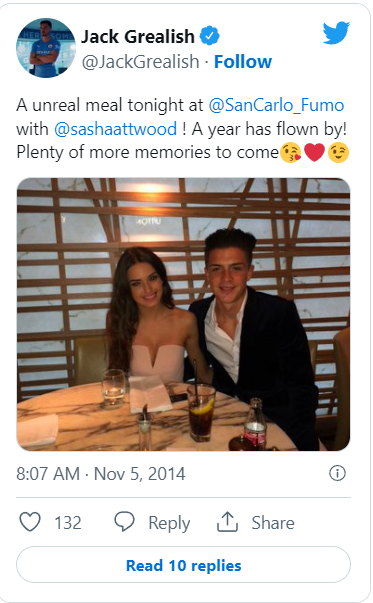This screenshot has width=373, height=603.
Task: Open the Twitter bird logo
Action: point(336,33)
